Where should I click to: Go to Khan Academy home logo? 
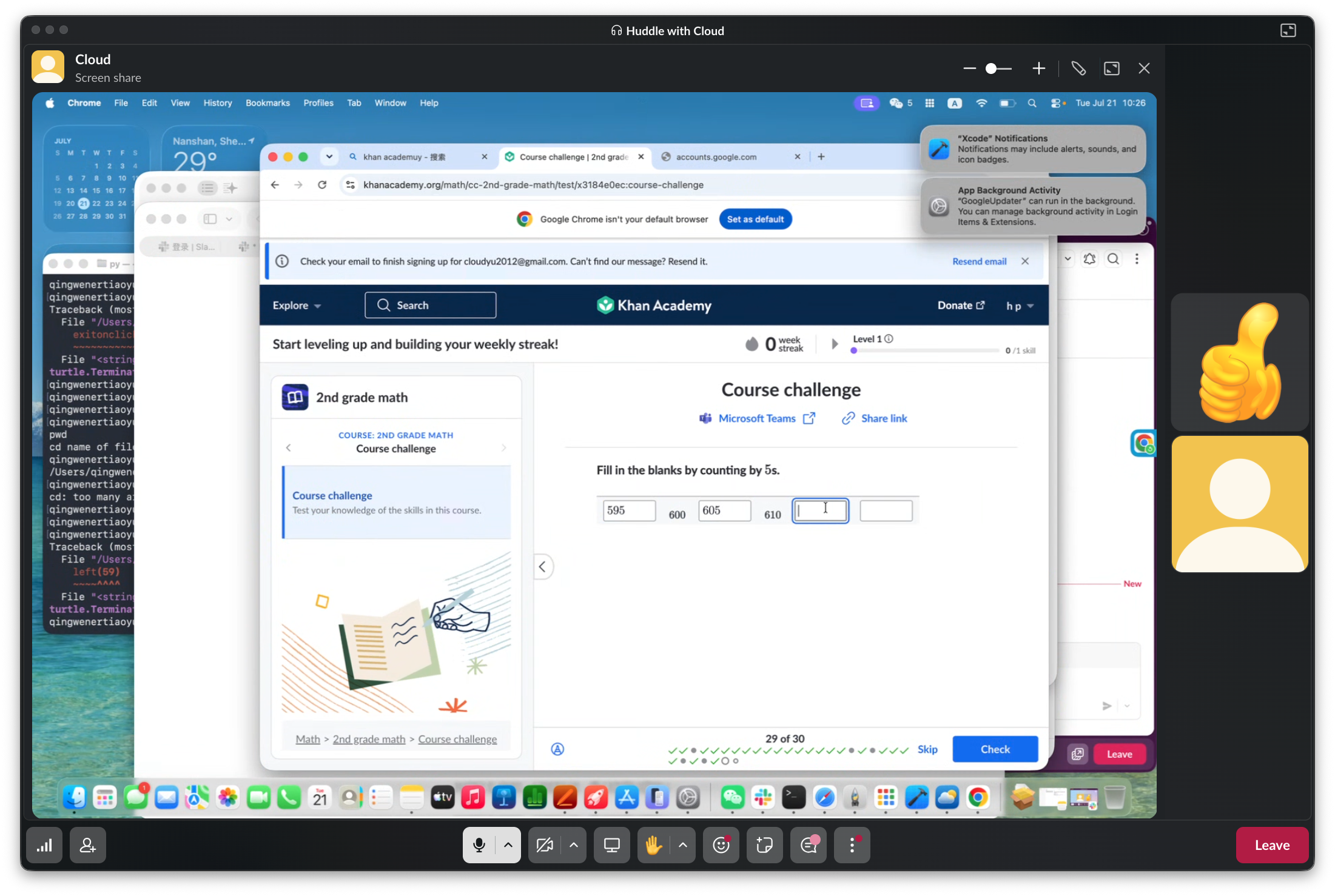(x=654, y=306)
